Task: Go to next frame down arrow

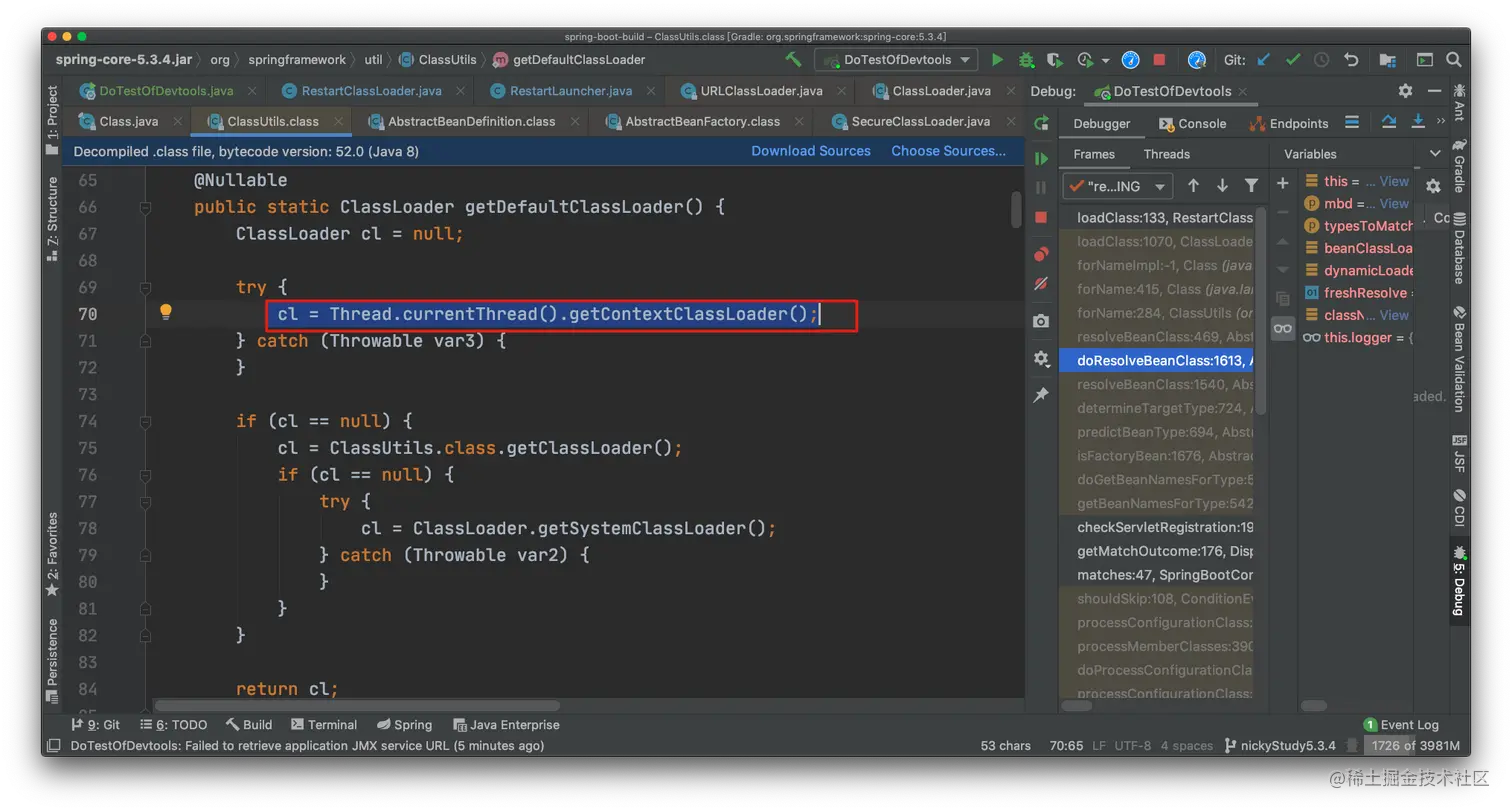Action: click(1222, 186)
